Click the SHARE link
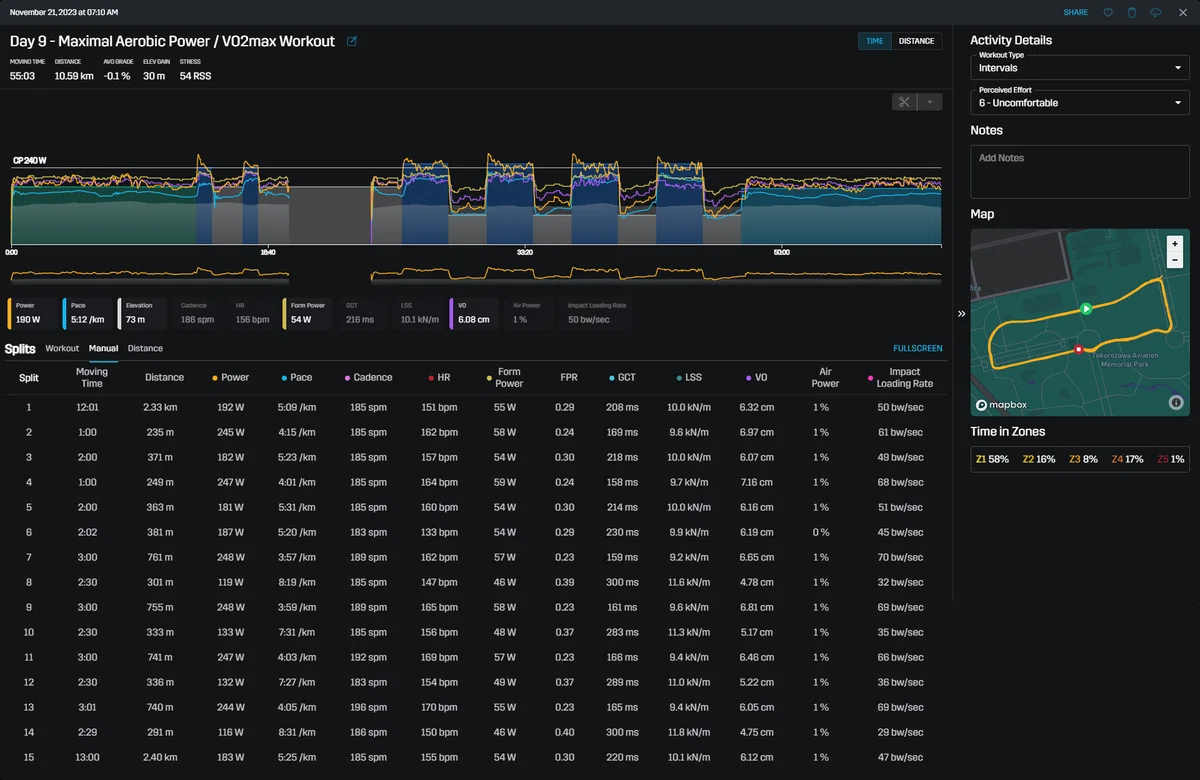1200x780 pixels. (x=1076, y=12)
